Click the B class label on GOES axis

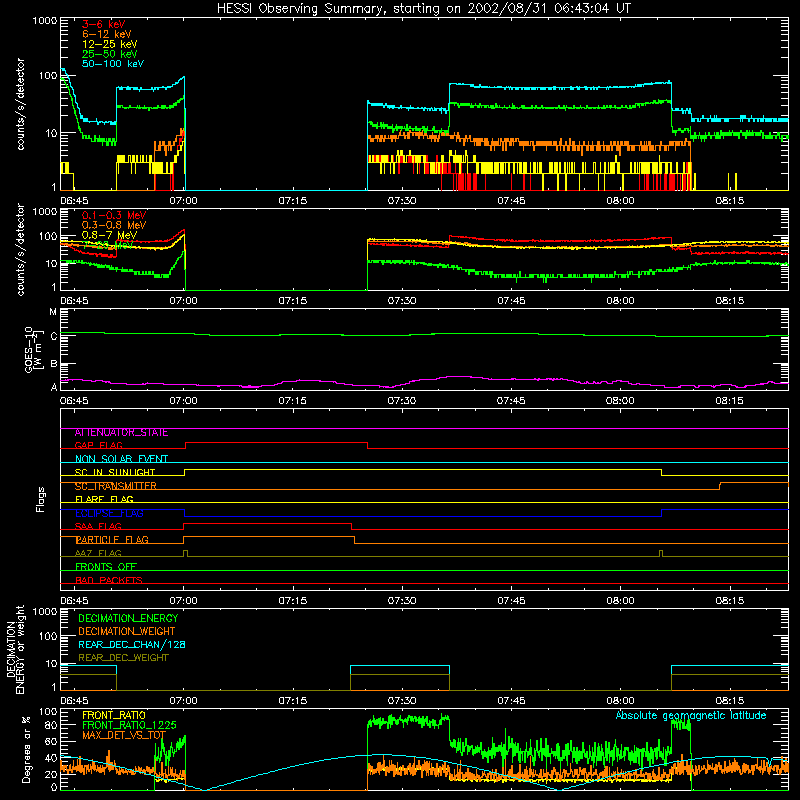pos(54,364)
